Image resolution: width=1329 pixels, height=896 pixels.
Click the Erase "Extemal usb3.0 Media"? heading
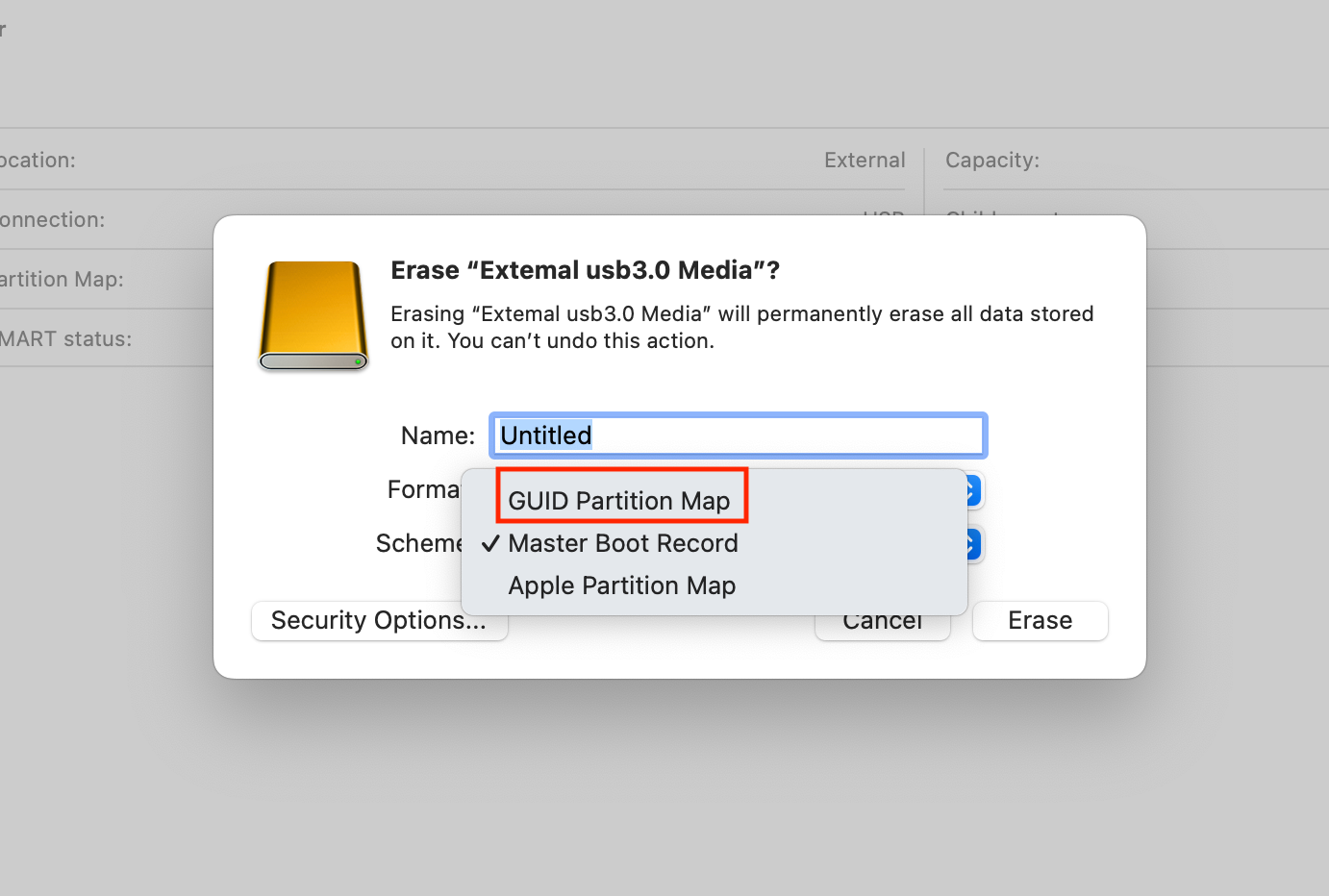click(585, 270)
